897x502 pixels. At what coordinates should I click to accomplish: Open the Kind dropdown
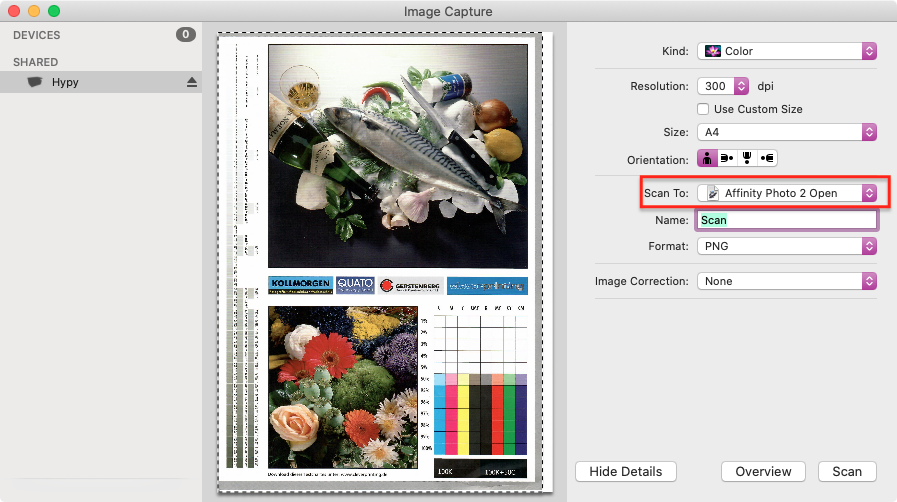coord(787,51)
